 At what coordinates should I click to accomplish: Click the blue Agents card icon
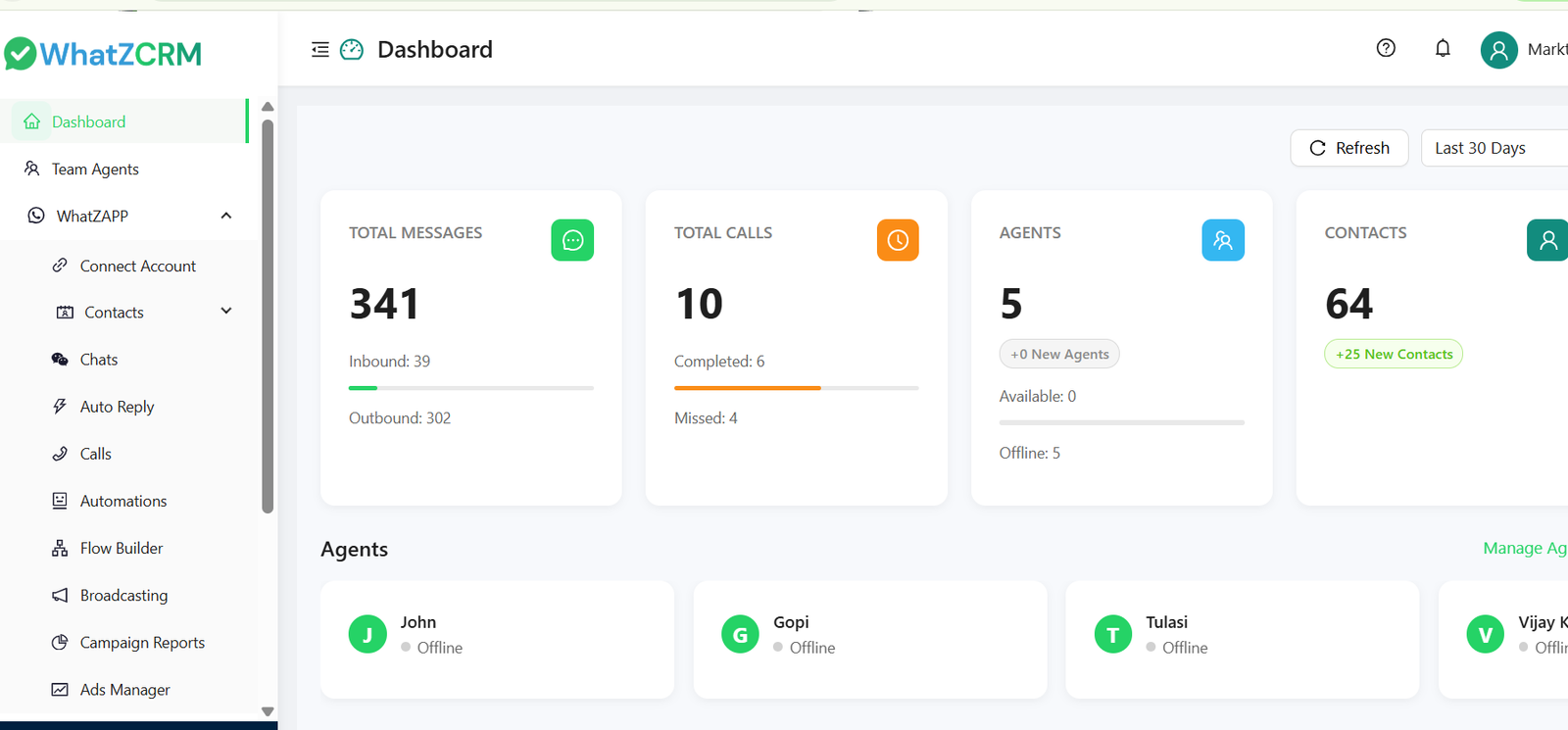pos(1223,240)
